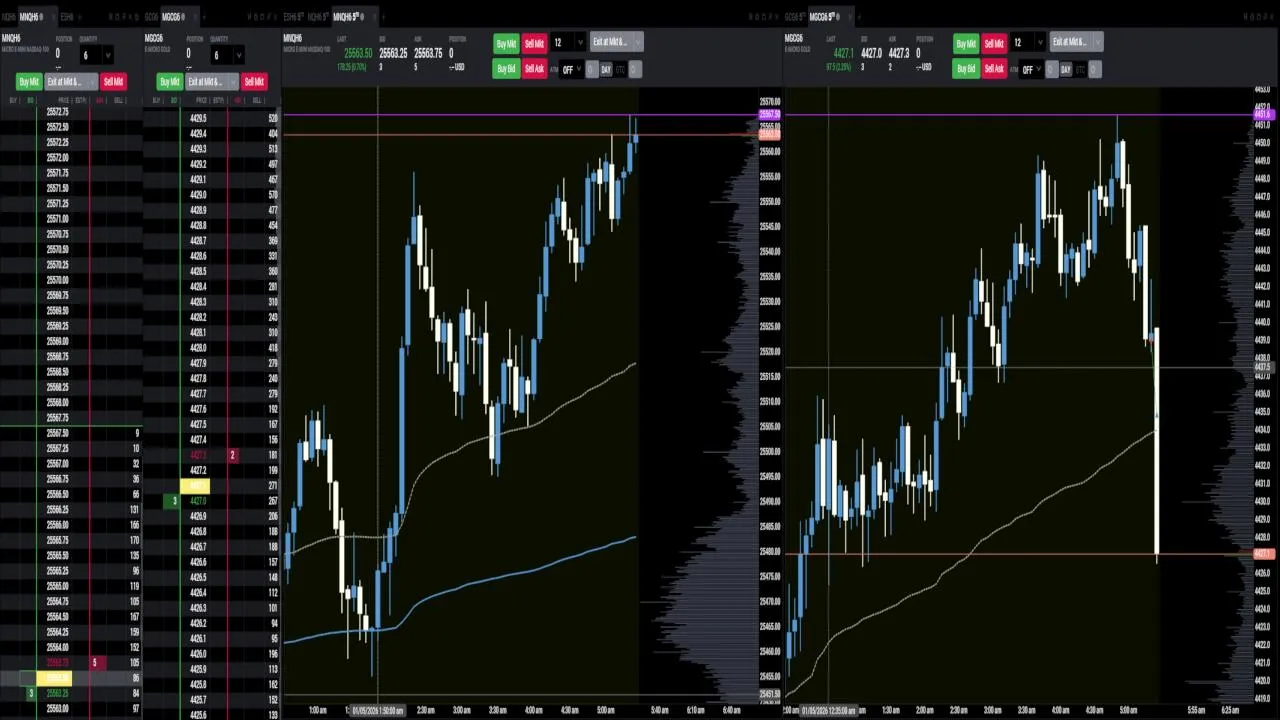Image resolution: width=1280 pixels, height=720 pixels.
Task: Click red 4427.1 price marker on MGCG6 axis
Action: tap(1264, 553)
